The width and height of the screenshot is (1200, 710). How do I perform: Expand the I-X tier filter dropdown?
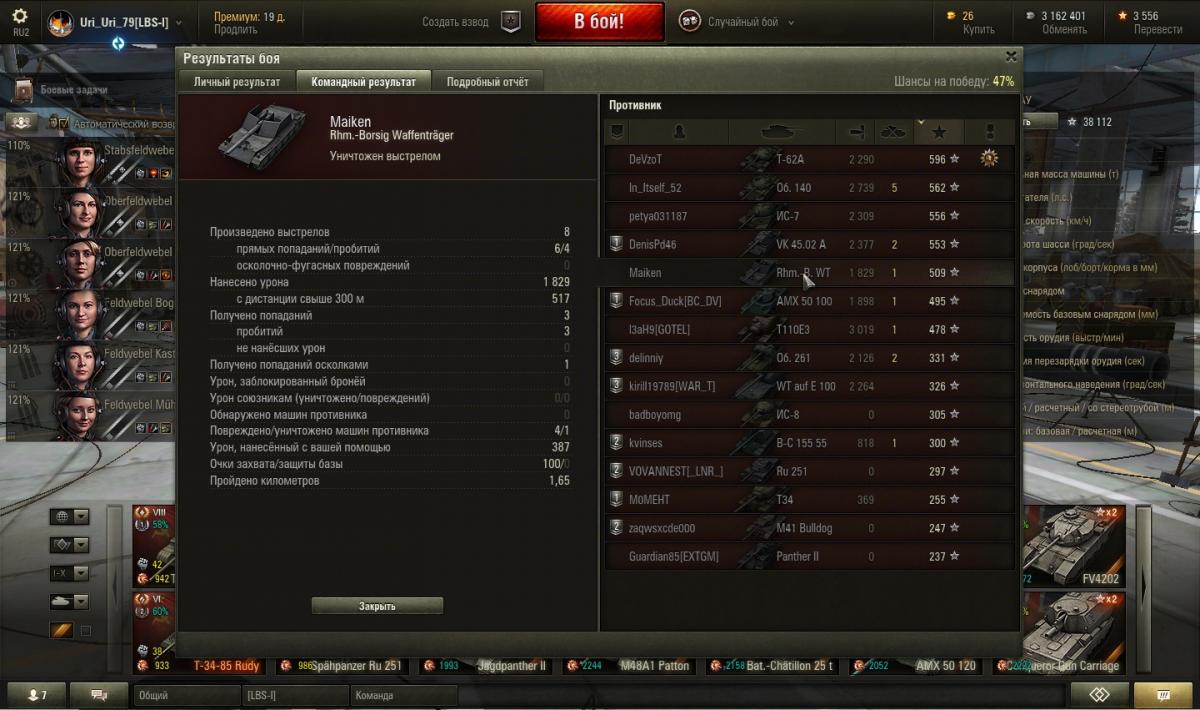point(70,573)
